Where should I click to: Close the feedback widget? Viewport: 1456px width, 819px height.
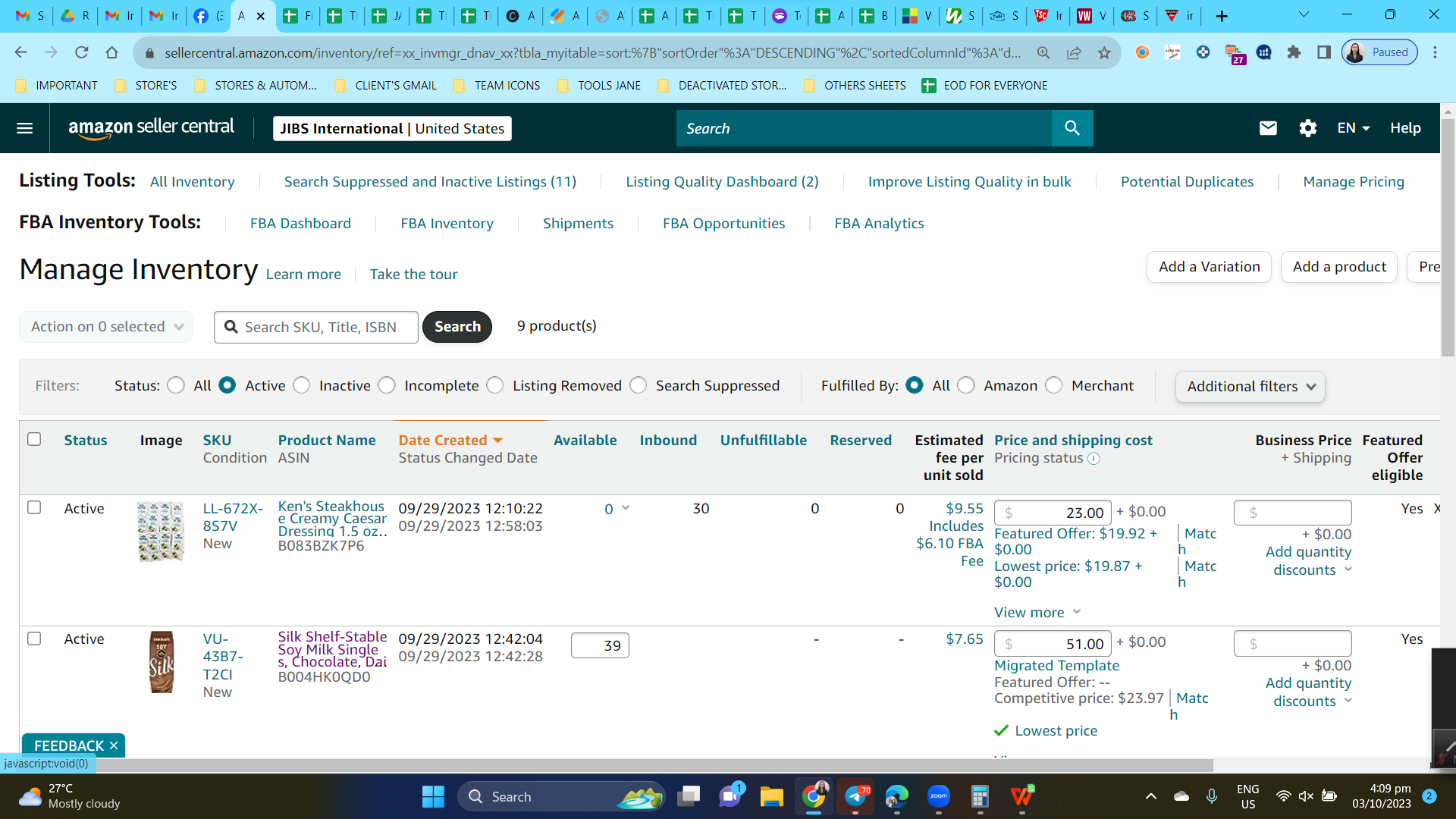pos(114,745)
